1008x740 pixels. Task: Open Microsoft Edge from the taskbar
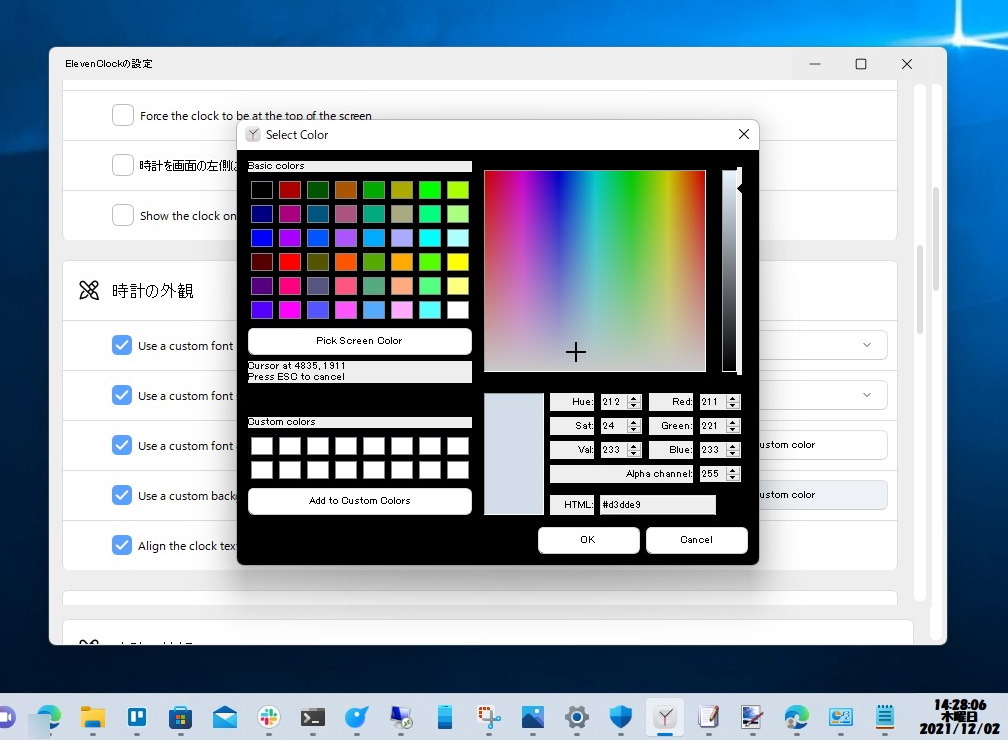coord(49,716)
